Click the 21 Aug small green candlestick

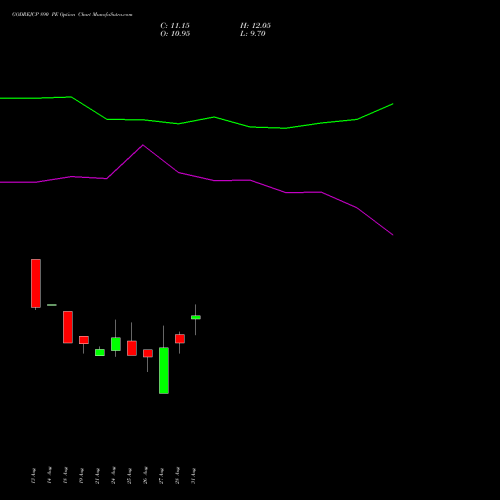(100, 352)
